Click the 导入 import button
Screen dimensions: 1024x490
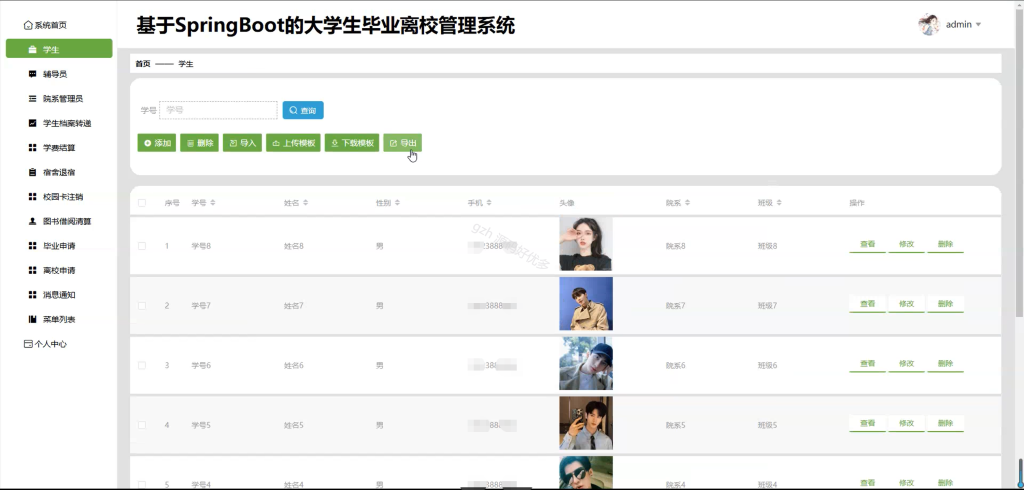point(242,143)
